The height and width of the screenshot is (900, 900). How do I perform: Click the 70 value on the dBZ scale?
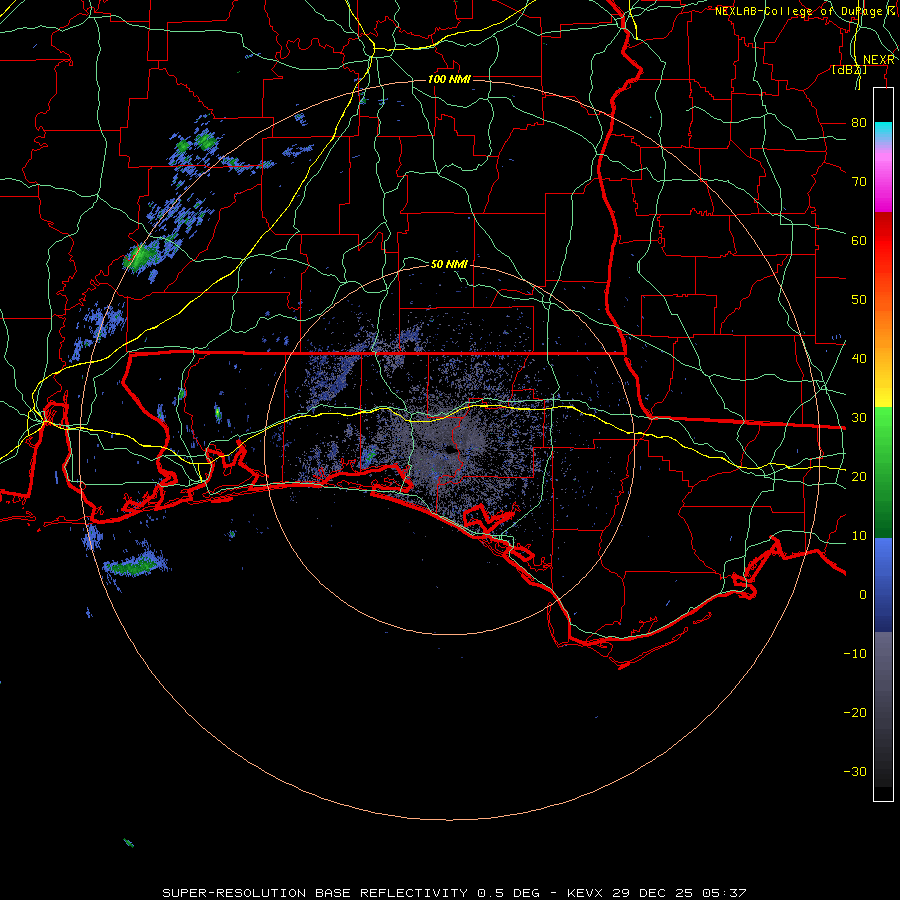point(859,181)
